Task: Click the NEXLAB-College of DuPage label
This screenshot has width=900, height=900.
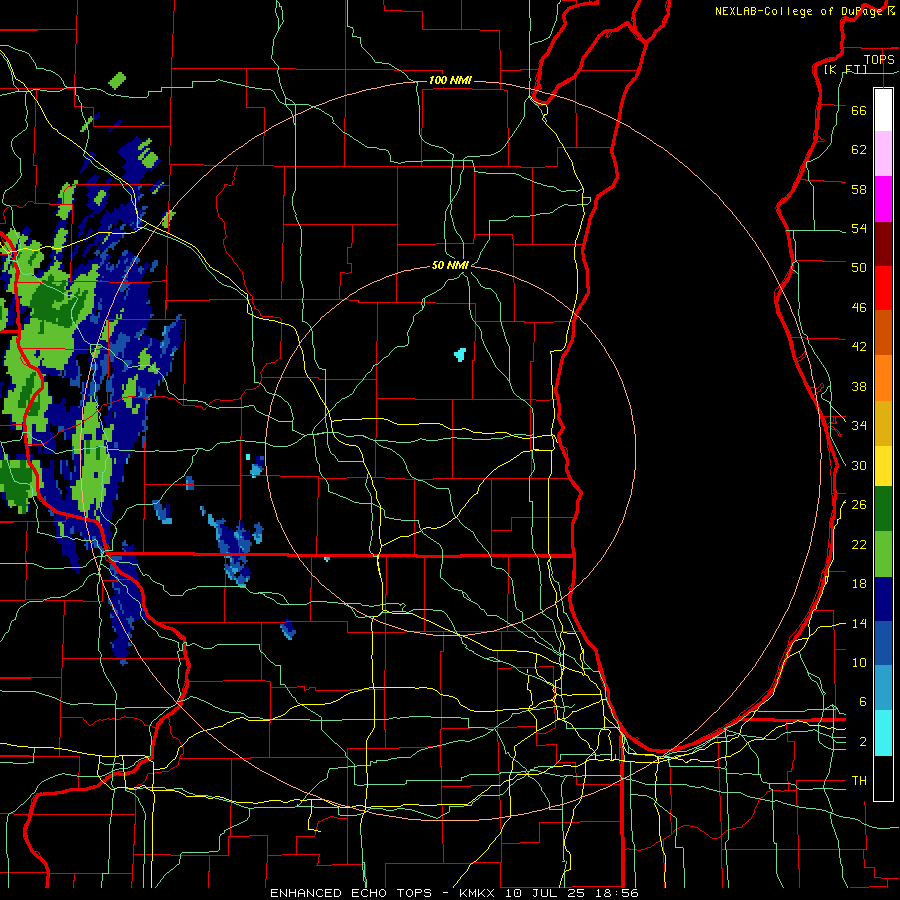Action: click(x=800, y=11)
